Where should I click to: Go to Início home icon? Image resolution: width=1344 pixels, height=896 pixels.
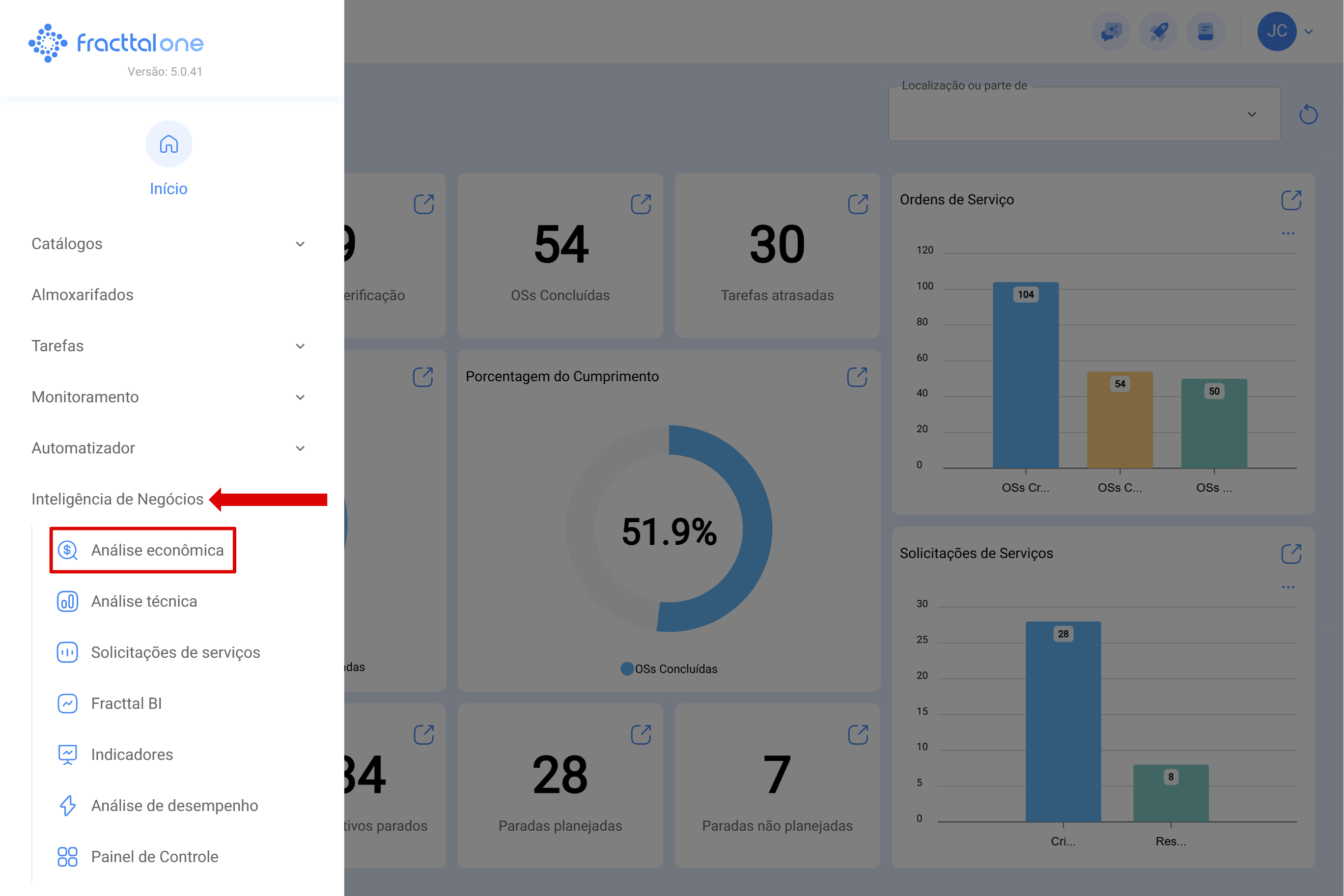(168, 144)
